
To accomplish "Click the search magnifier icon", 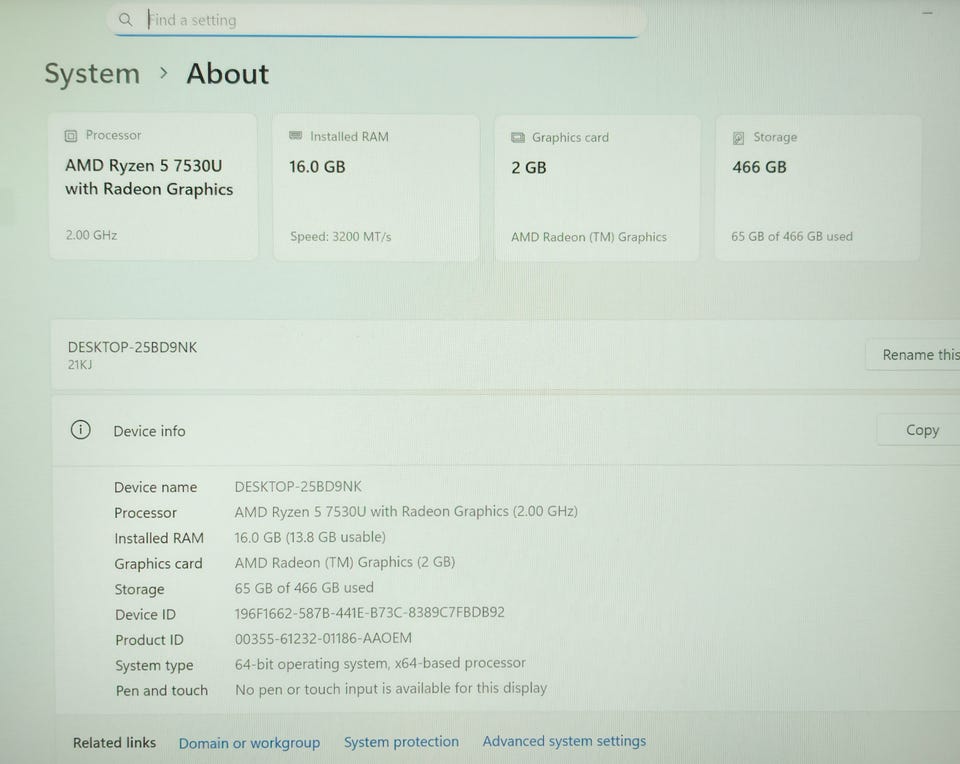I will point(126,20).
